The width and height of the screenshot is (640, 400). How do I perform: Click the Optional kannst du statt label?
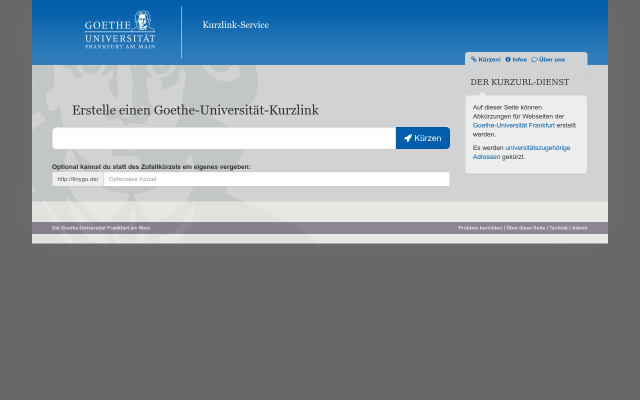[x=151, y=167]
